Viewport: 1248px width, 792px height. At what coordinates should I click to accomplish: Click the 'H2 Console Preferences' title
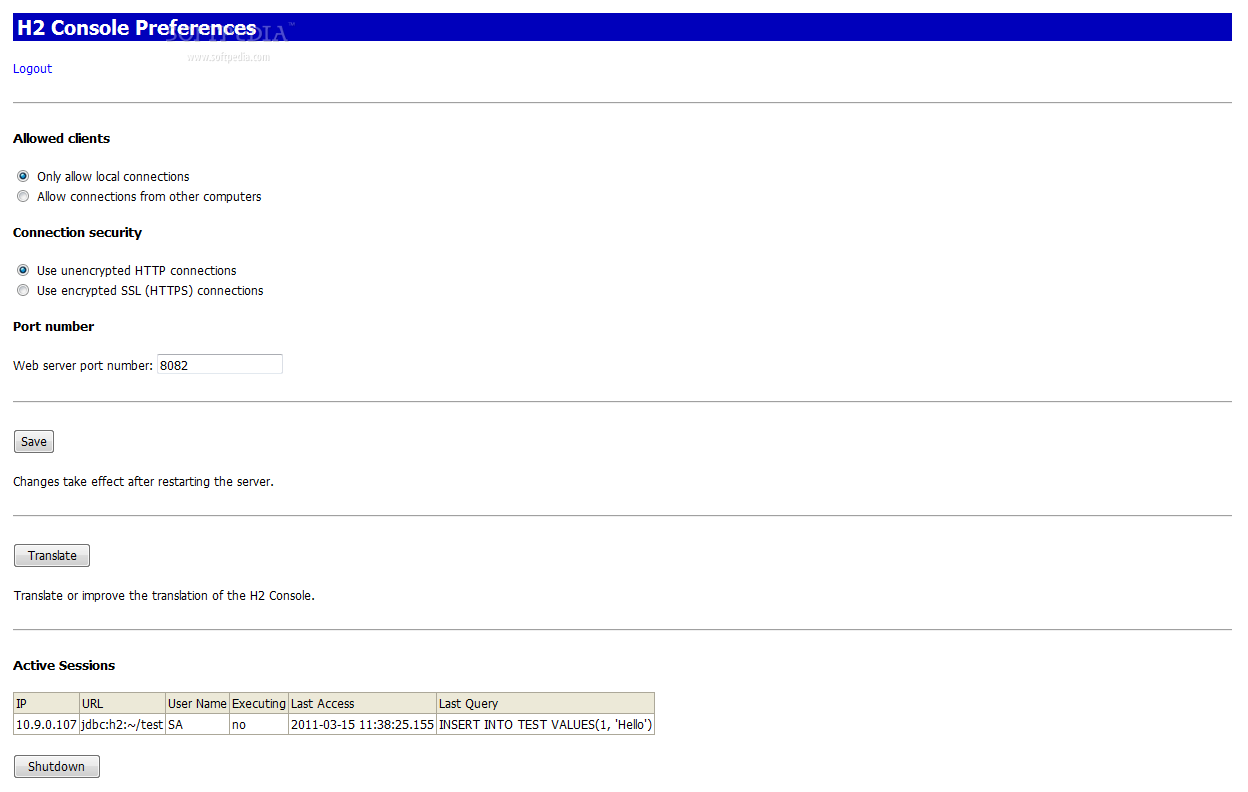[137, 28]
